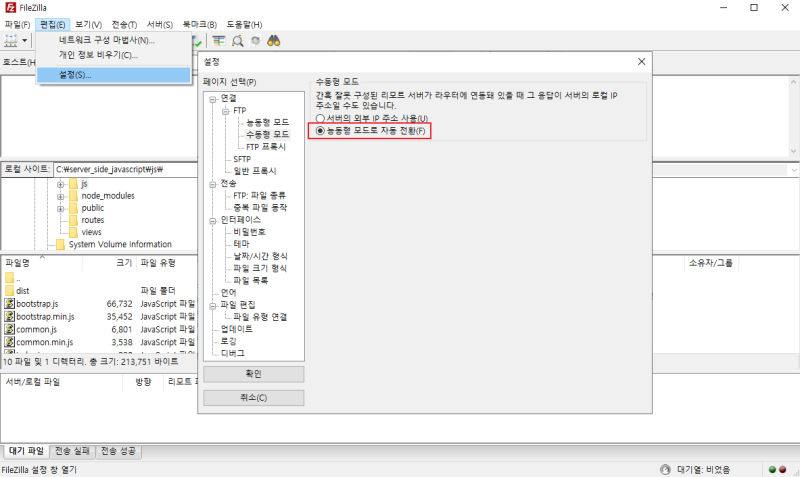Click the System Volume Information folder icon
The image size is (800, 477).
tap(61, 244)
